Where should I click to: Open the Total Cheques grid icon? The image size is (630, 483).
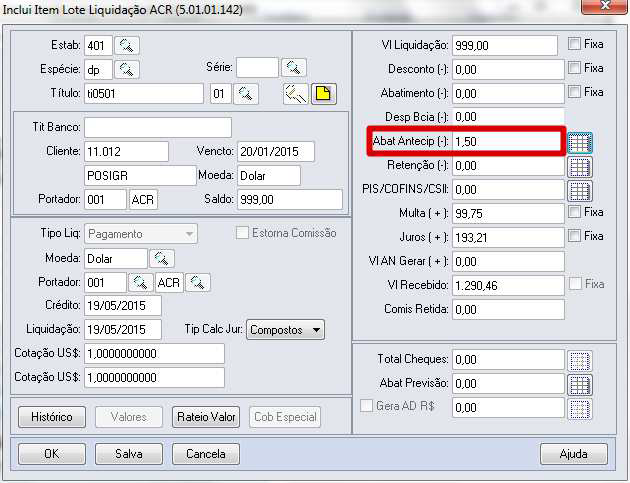pos(579,360)
